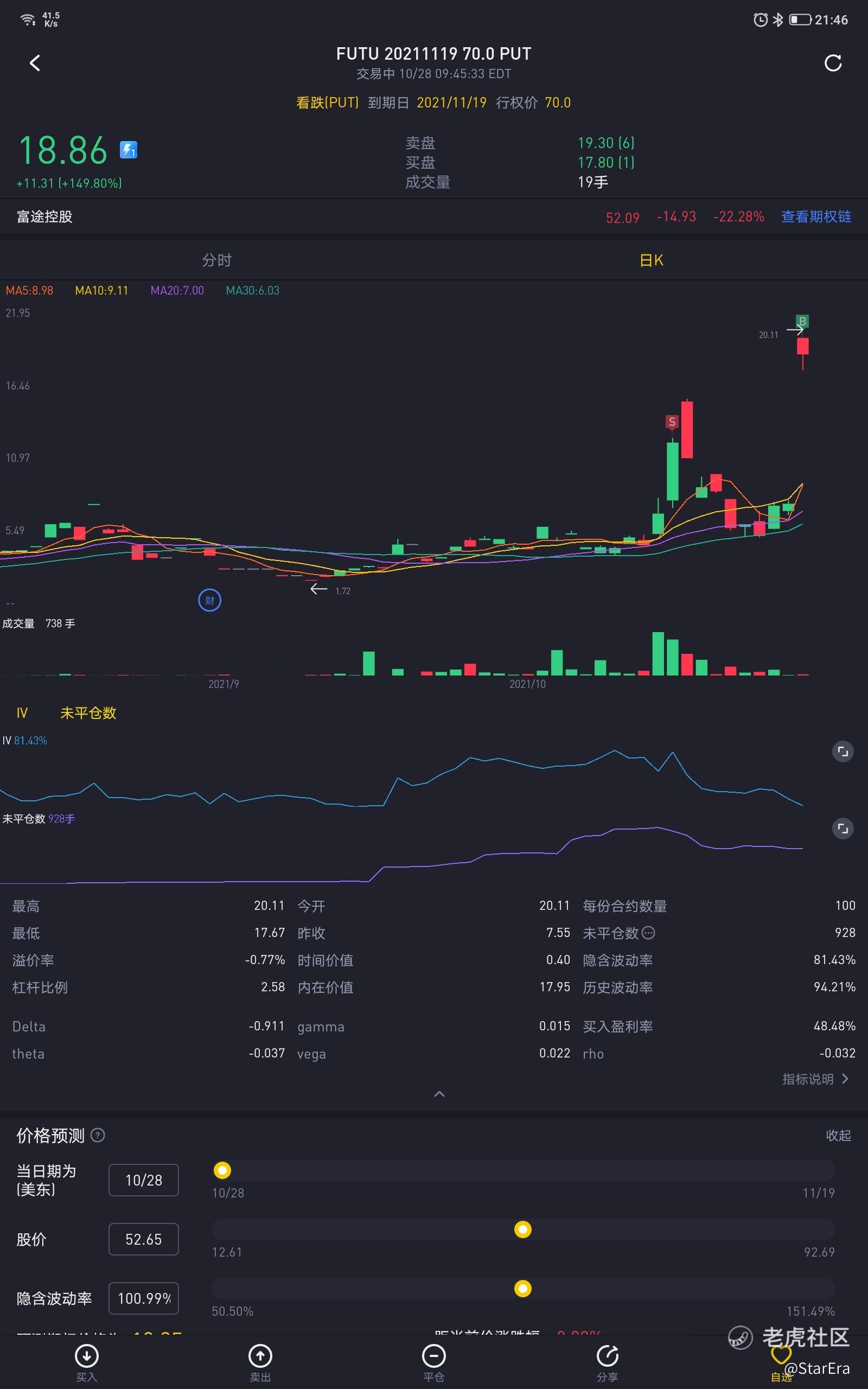The height and width of the screenshot is (1389, 868).
Task: Tap the Bluetooth status icon
Action: tap(777, 20)
